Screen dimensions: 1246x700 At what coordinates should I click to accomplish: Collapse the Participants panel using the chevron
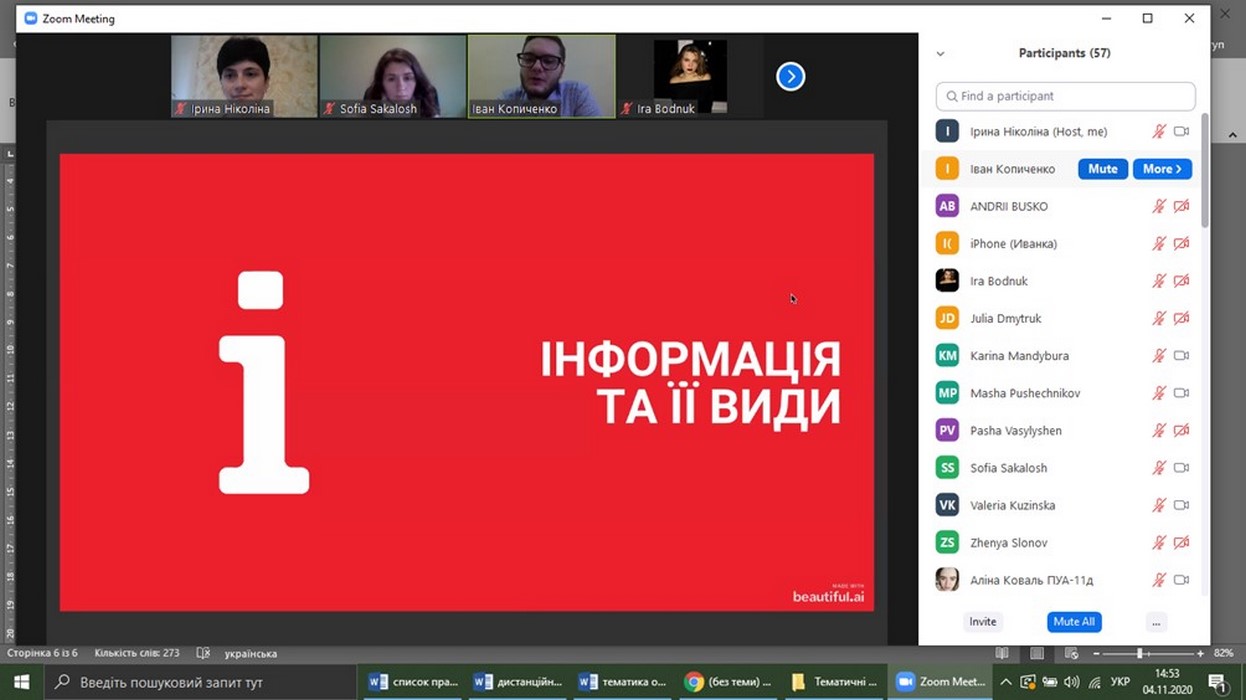click(940, 54)
